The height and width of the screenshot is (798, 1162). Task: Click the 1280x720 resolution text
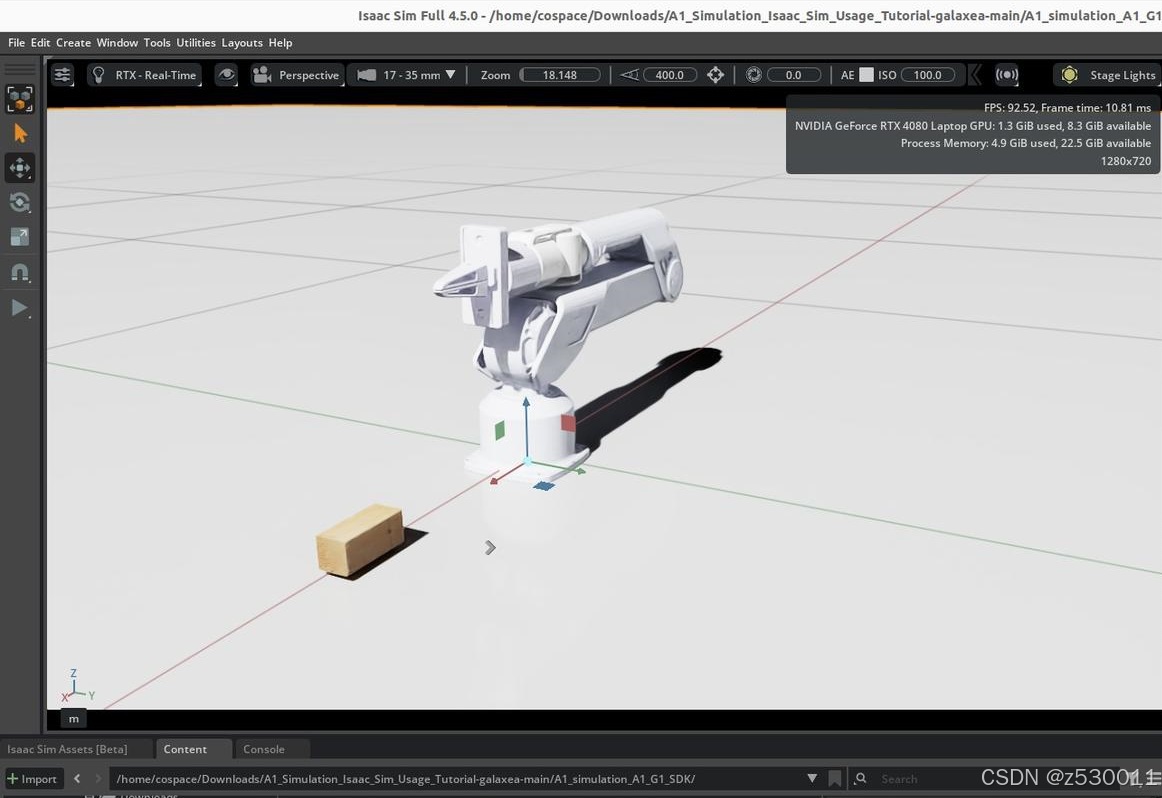[x=1126, y=161]
